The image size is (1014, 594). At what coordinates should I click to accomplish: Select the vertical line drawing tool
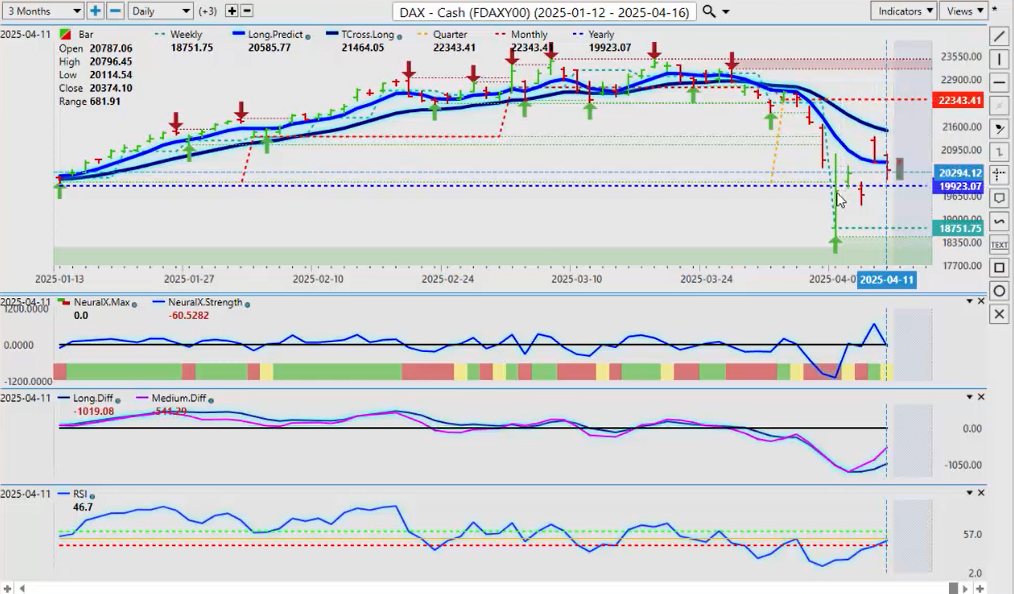pos(999,61)
